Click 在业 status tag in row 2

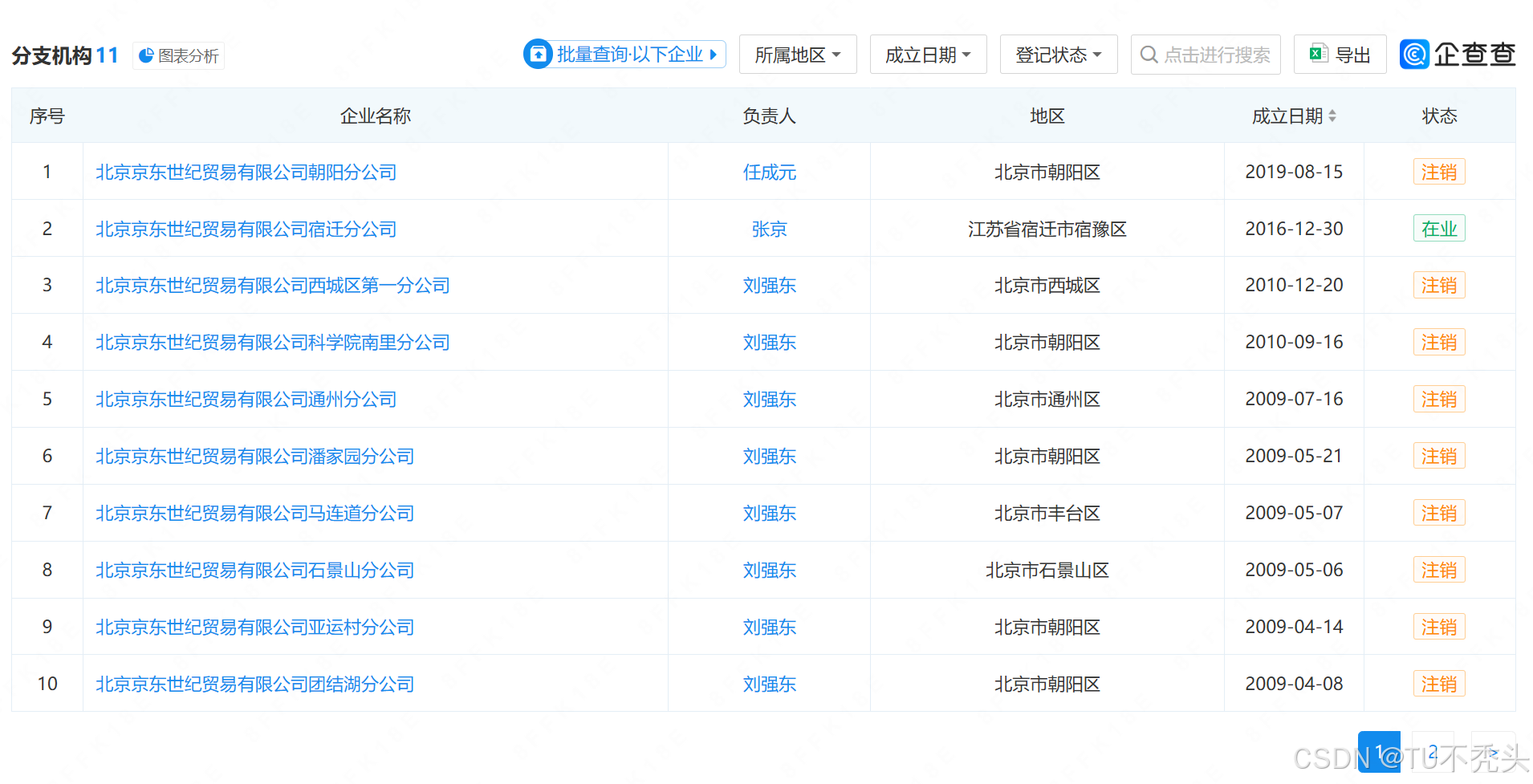tap(1439, 229)
